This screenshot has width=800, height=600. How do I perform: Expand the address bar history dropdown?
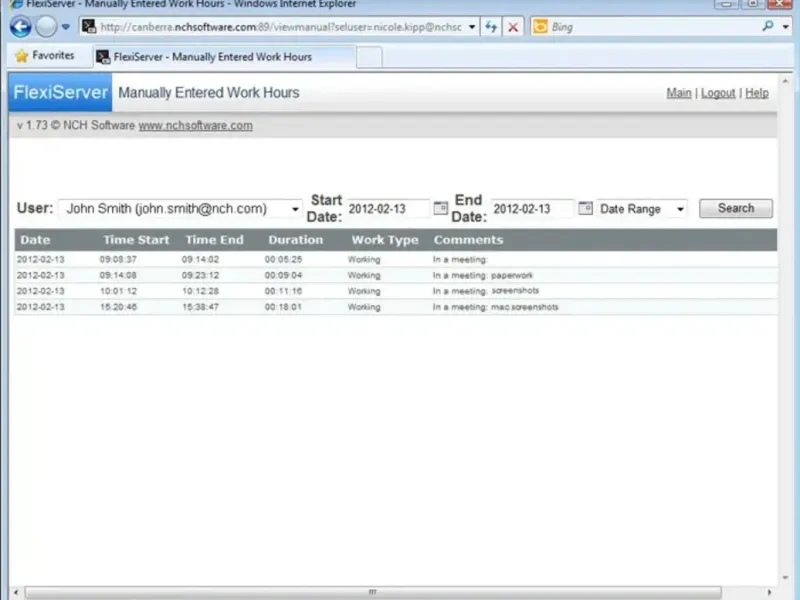coord(472,27)
